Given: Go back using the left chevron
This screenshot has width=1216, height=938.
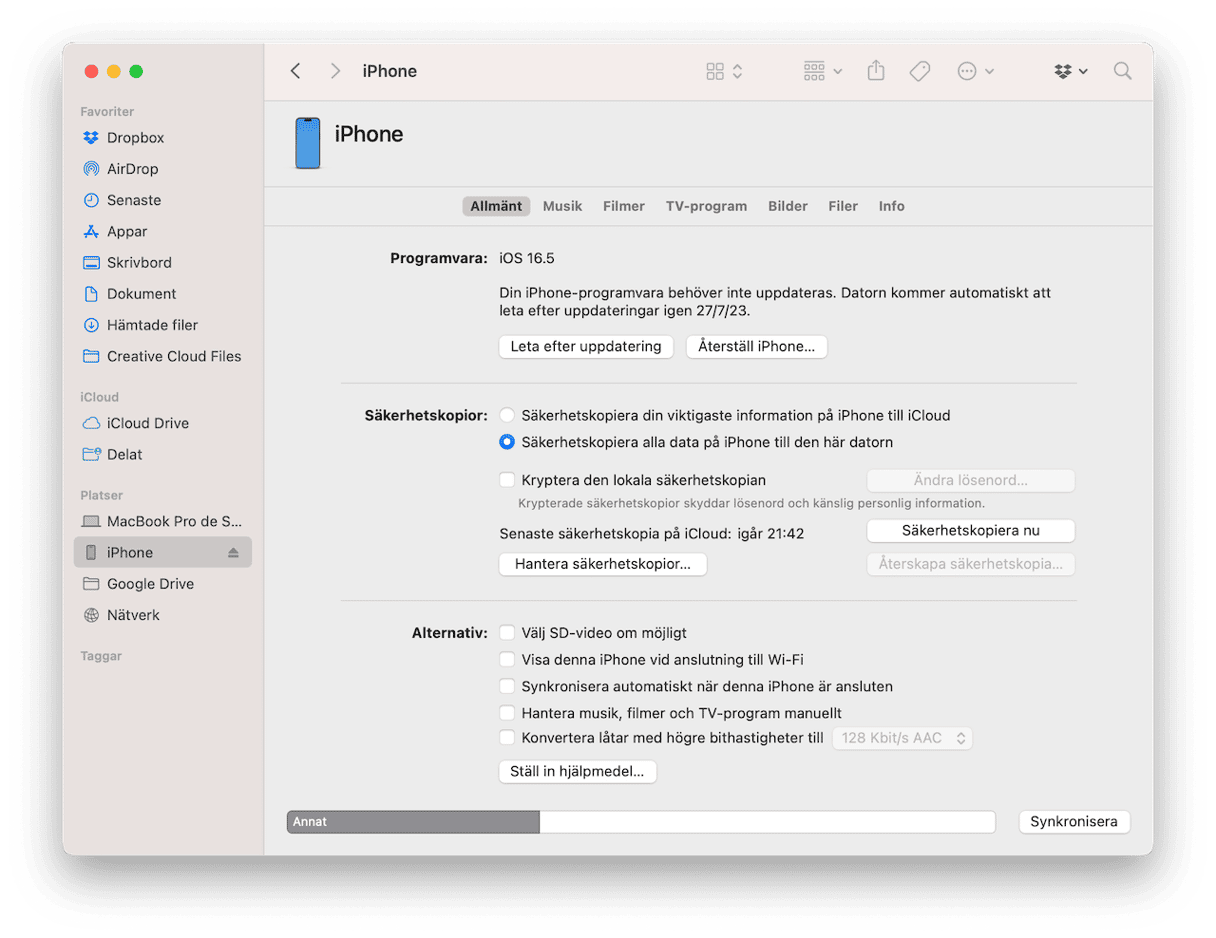Looking at the screenshot, I should [295, 71].
